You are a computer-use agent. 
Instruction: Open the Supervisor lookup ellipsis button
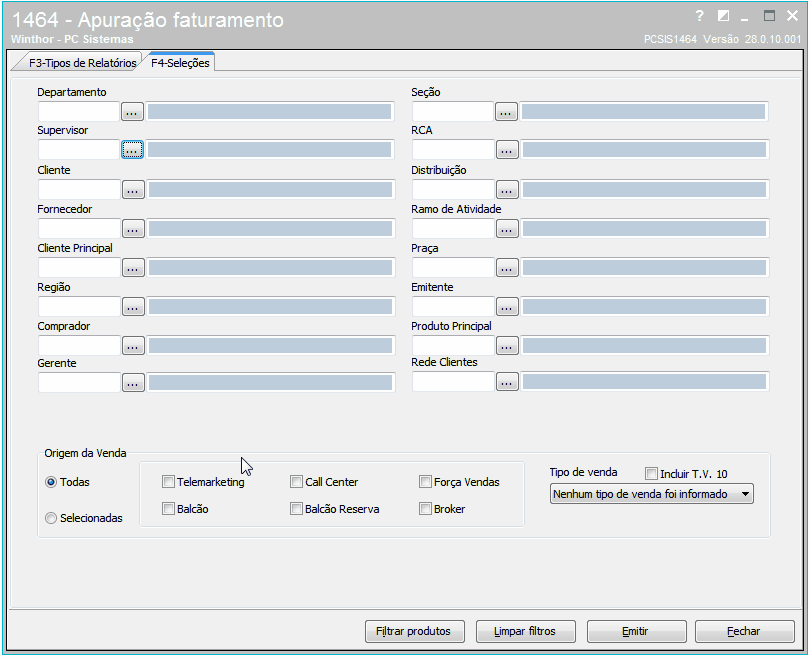click(x=132, y=150)
